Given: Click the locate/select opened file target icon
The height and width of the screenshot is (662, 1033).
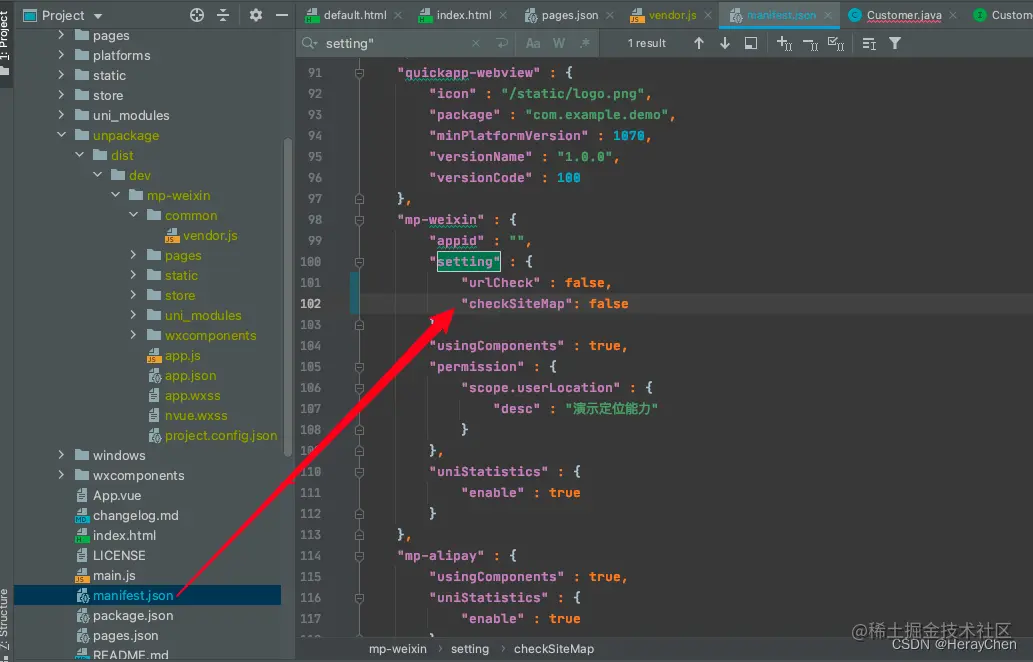Looking at the screenshot, I should point(197,15).
